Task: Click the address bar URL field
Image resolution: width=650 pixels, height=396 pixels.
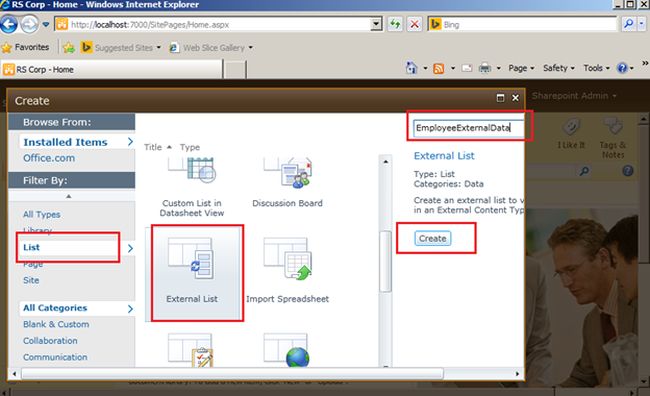Action: pyautogui.click(x=219, y=24)
